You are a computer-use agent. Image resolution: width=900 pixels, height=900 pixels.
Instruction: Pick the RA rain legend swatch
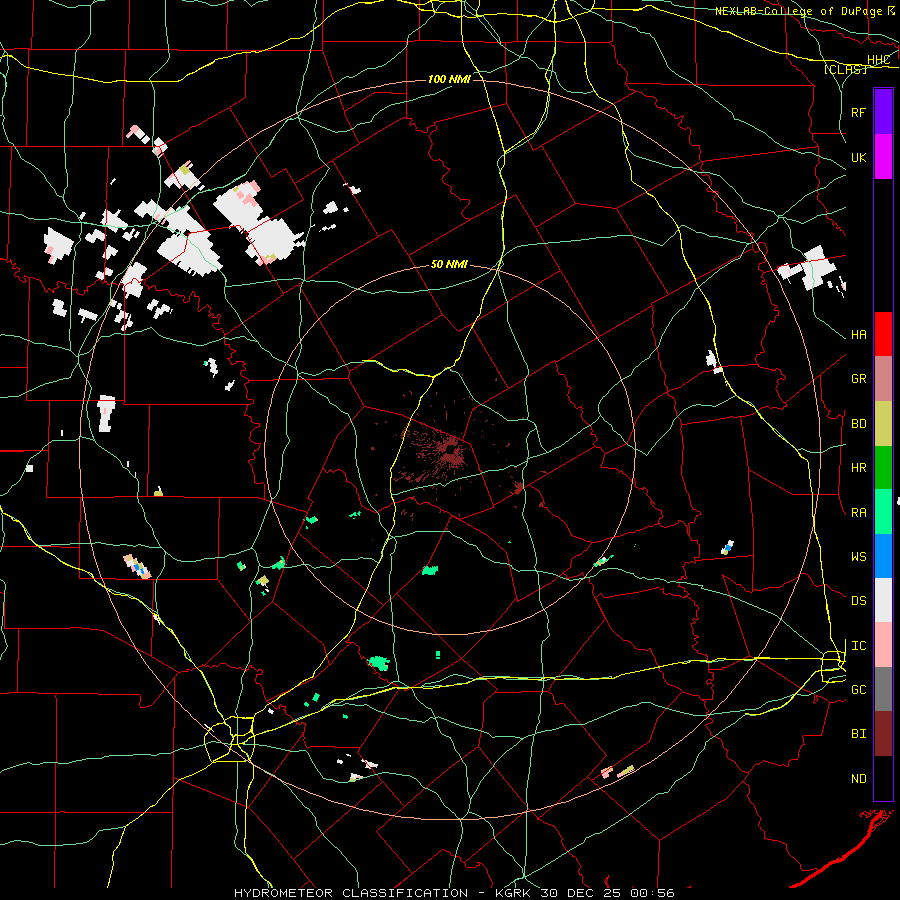pyautogui.click(x=883, y=512)
